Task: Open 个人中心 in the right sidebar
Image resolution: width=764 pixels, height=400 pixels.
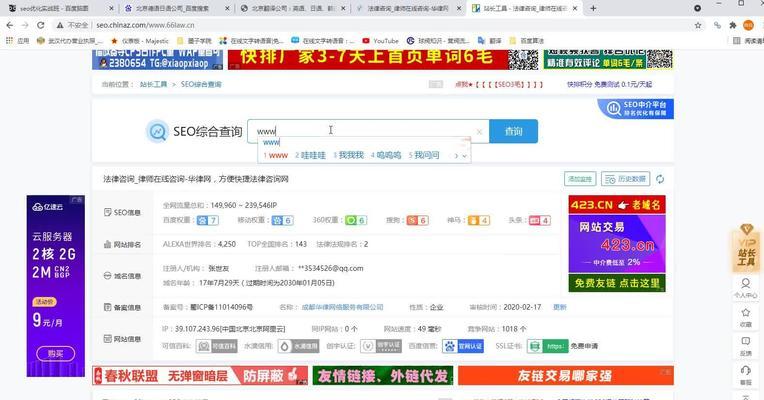Action: pos(745,288)
